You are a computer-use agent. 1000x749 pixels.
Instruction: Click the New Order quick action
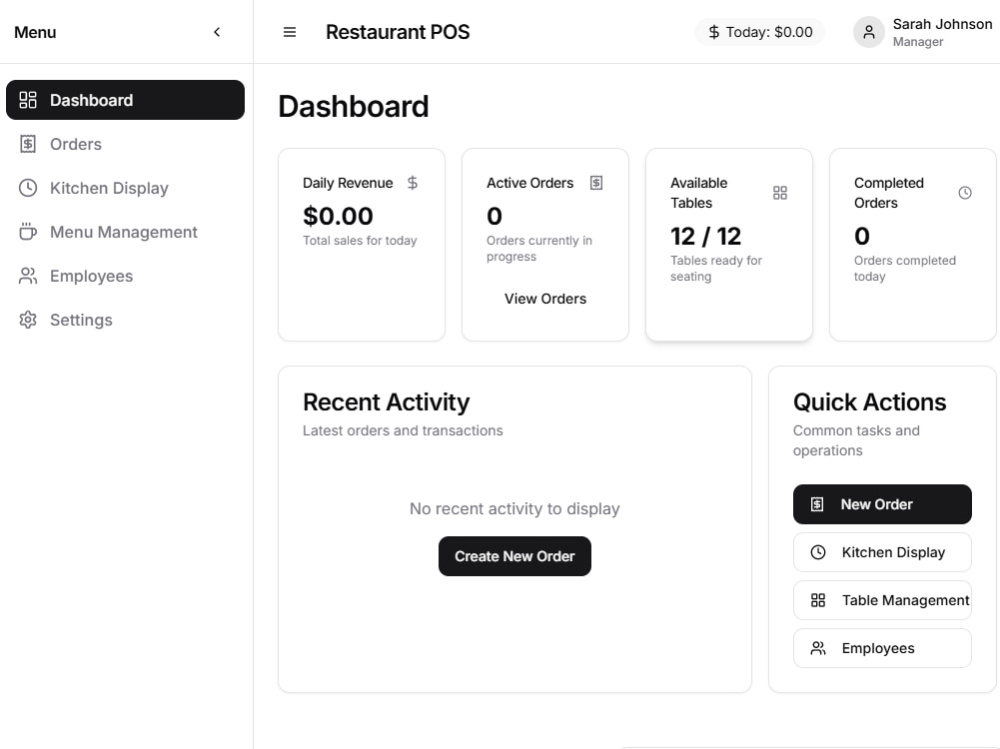(x=882, y=504)
